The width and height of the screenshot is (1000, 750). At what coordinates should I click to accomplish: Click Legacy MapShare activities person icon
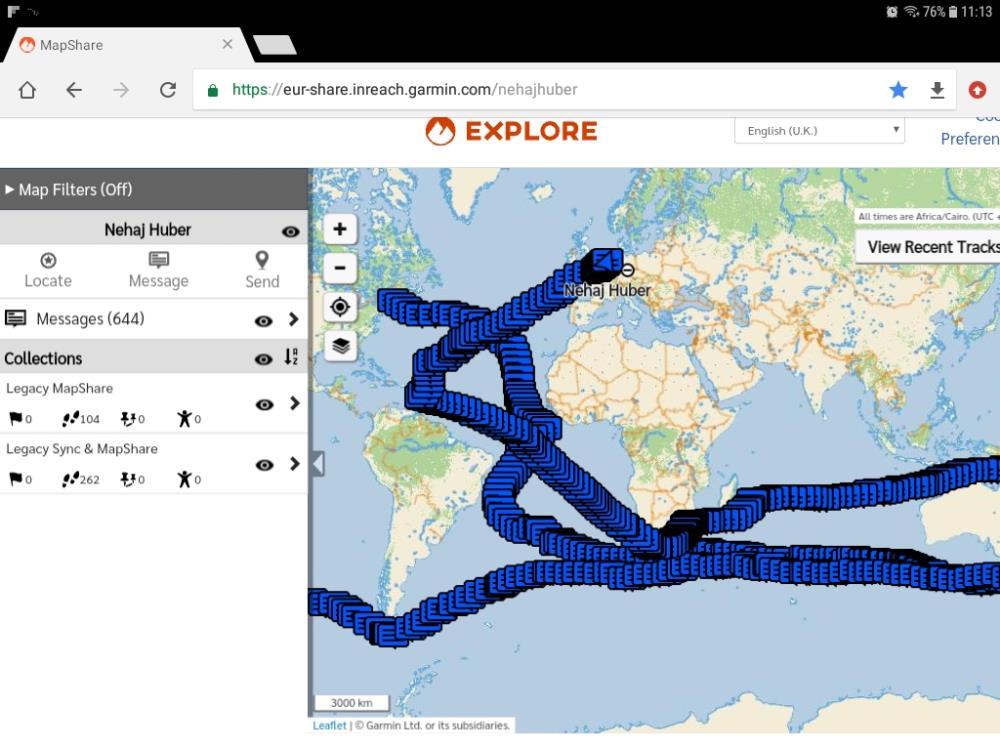pyautogui.click(x=184, y=418)
